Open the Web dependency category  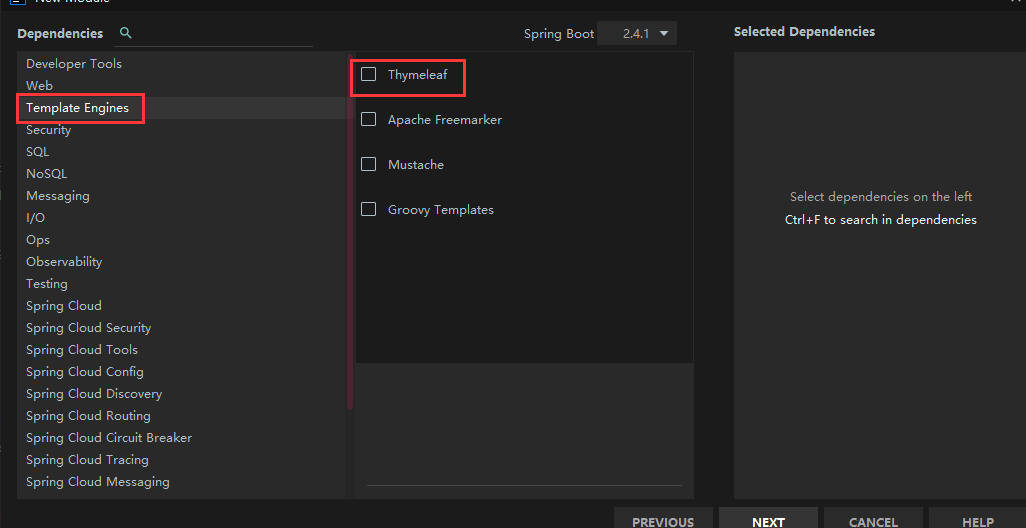40,86
